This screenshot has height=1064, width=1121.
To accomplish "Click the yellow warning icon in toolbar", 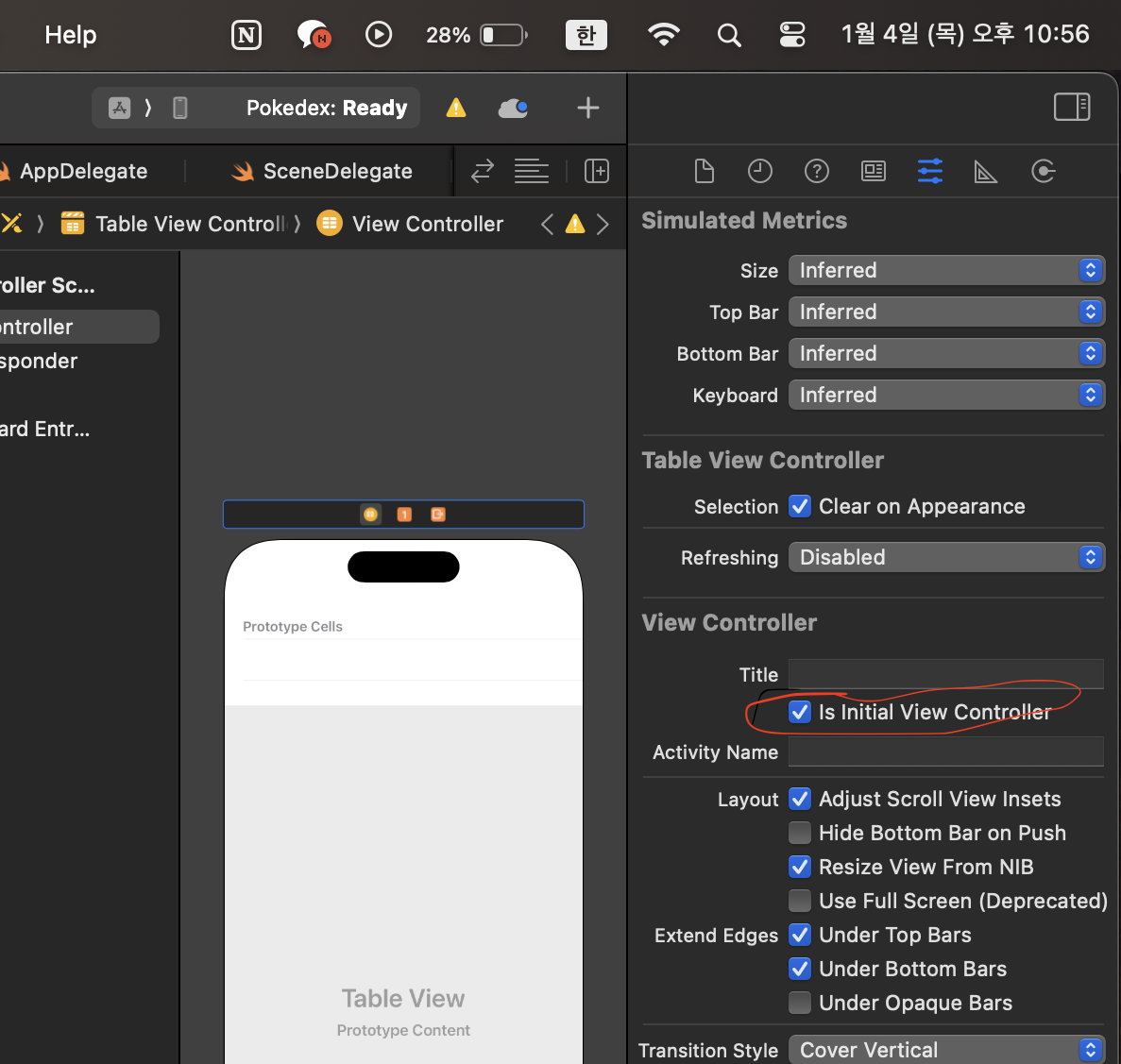I will (456, 108).
